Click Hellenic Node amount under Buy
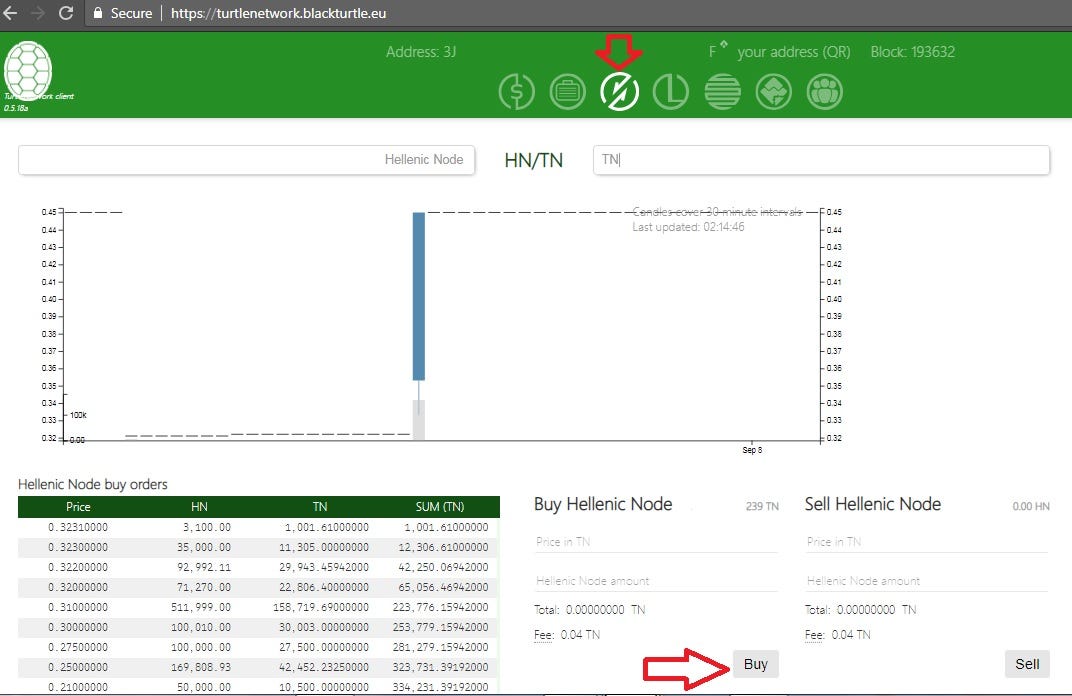The image size is (1072, 696). click(x=656, y=581)
